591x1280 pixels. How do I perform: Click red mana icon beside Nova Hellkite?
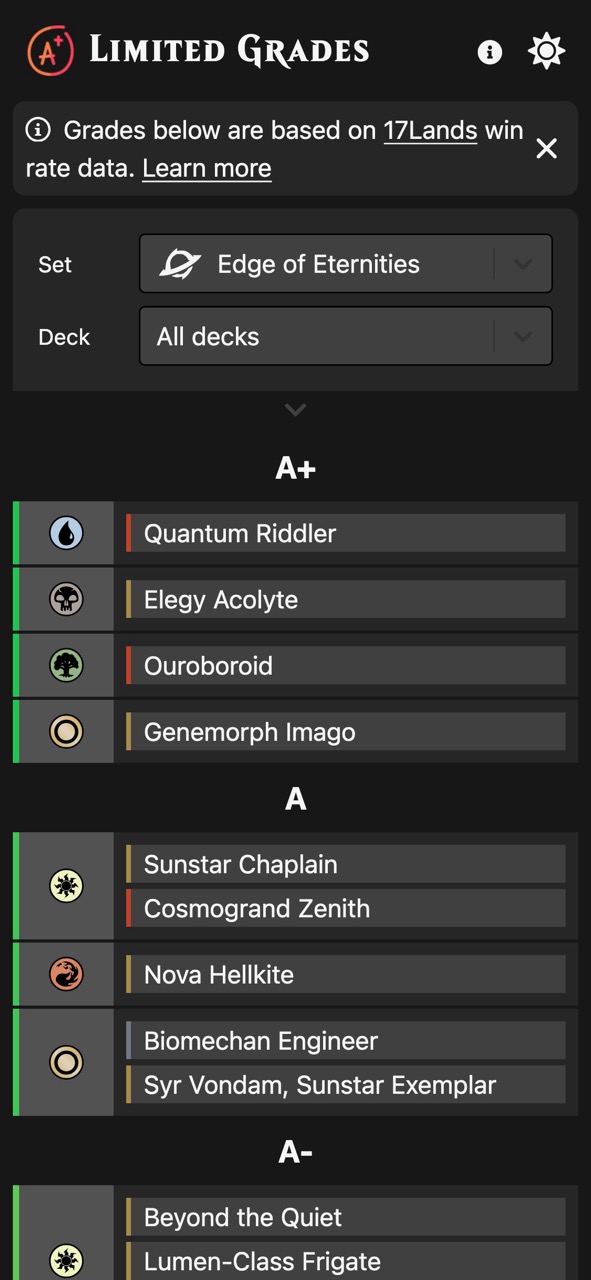tap(66, 974)
